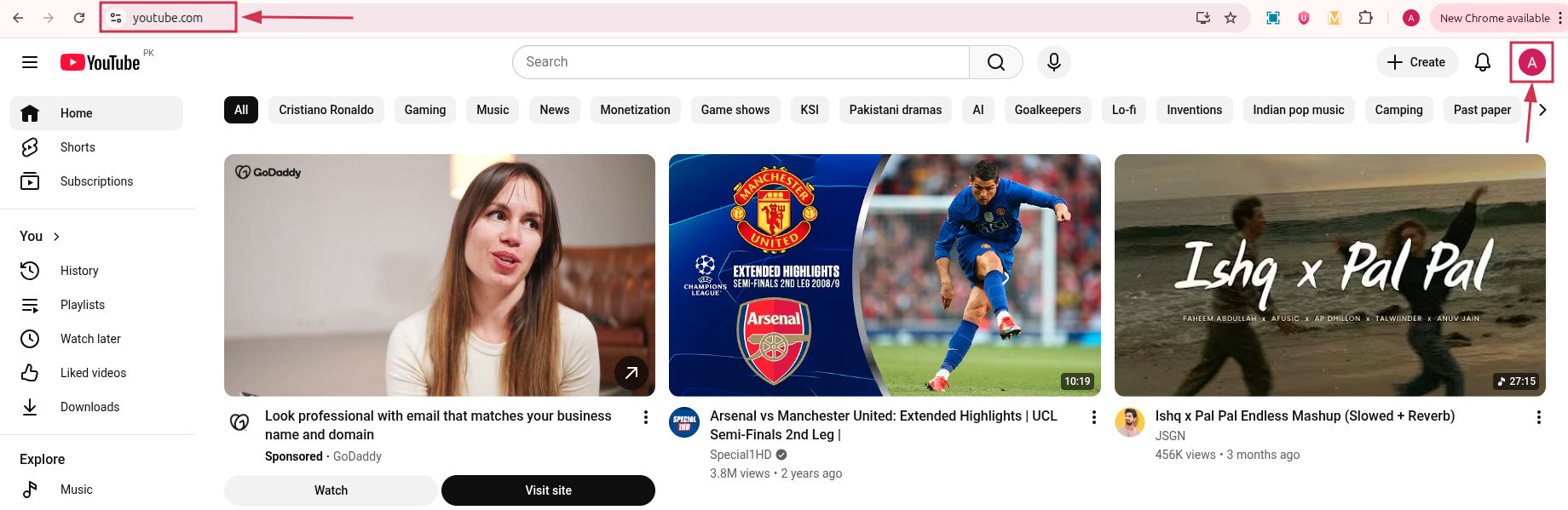Open Shorts in the sidebar
The image size is (1568, 510).
coord(96,147)
